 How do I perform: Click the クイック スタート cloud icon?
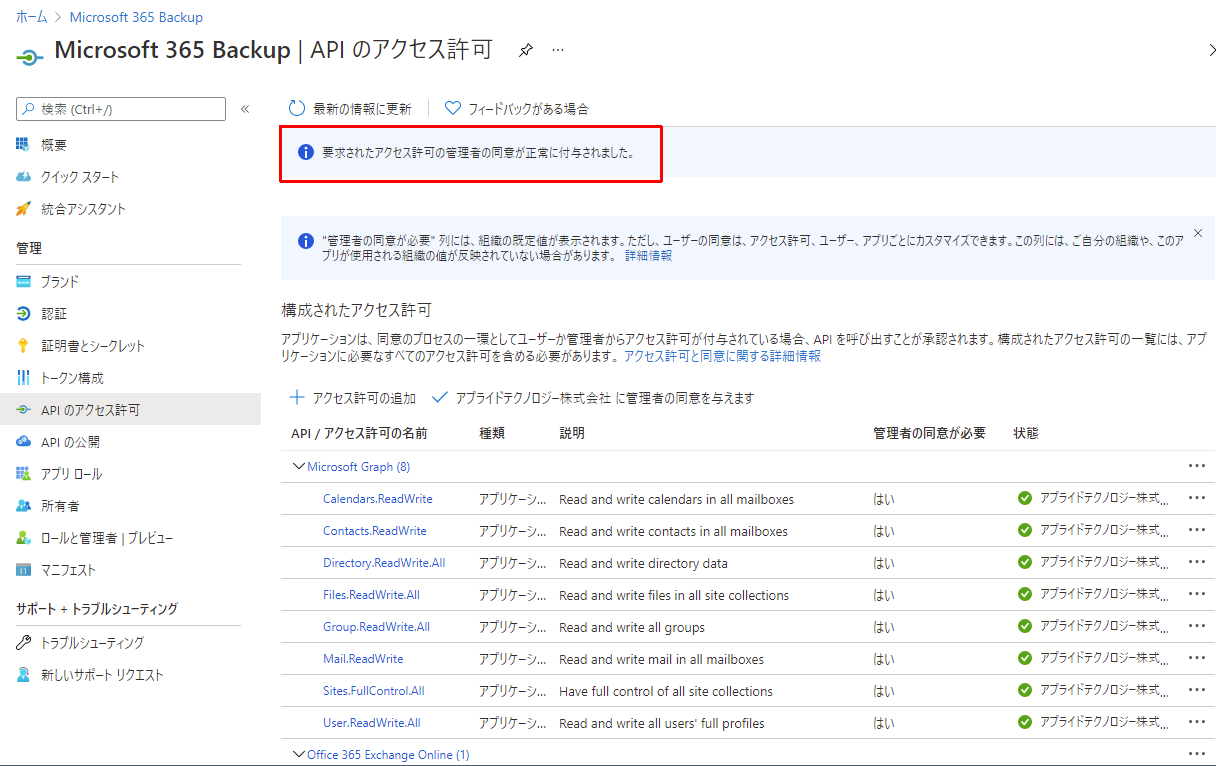24,177
